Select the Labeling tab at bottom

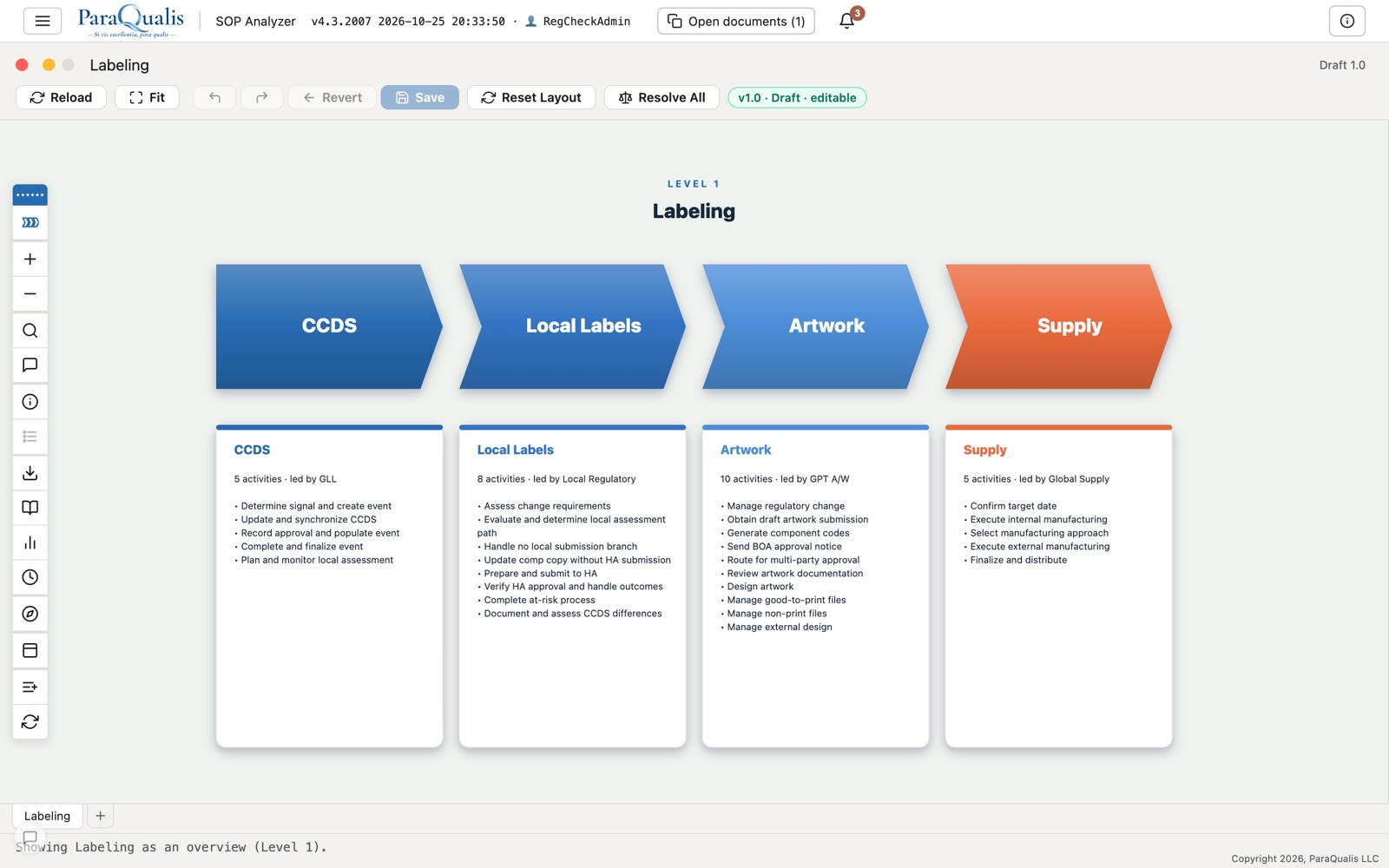[47, 816]
